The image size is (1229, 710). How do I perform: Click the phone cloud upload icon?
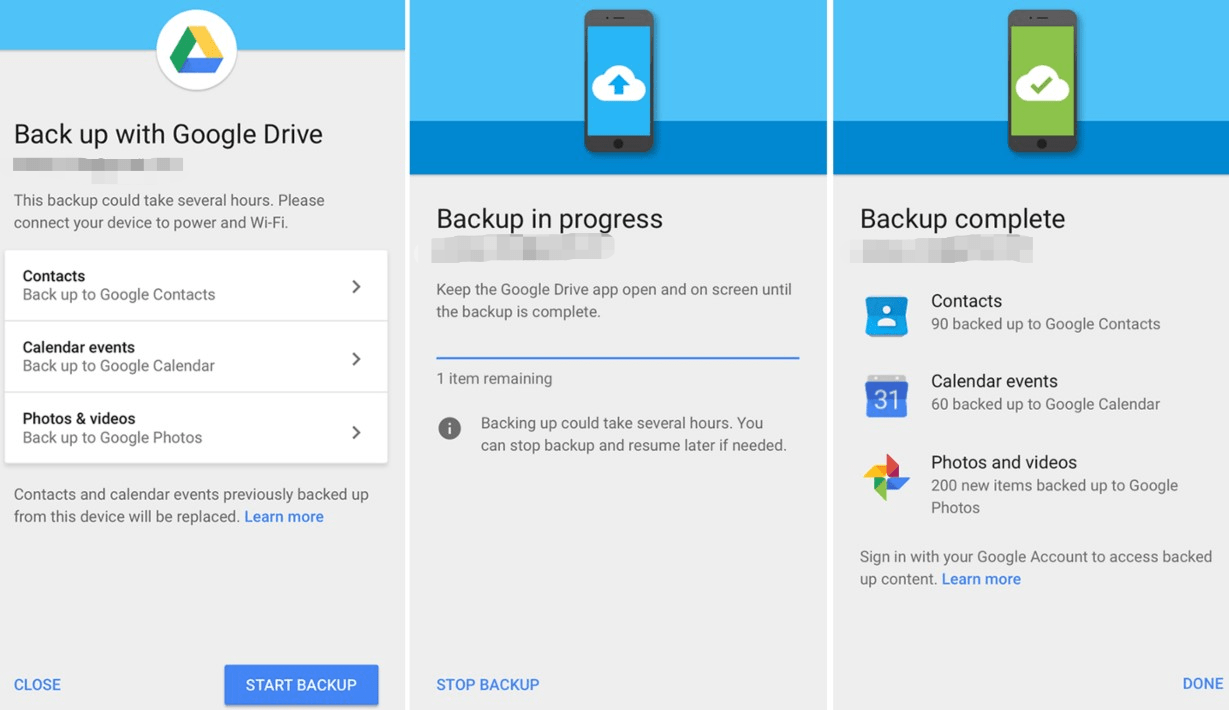[618, 82]
